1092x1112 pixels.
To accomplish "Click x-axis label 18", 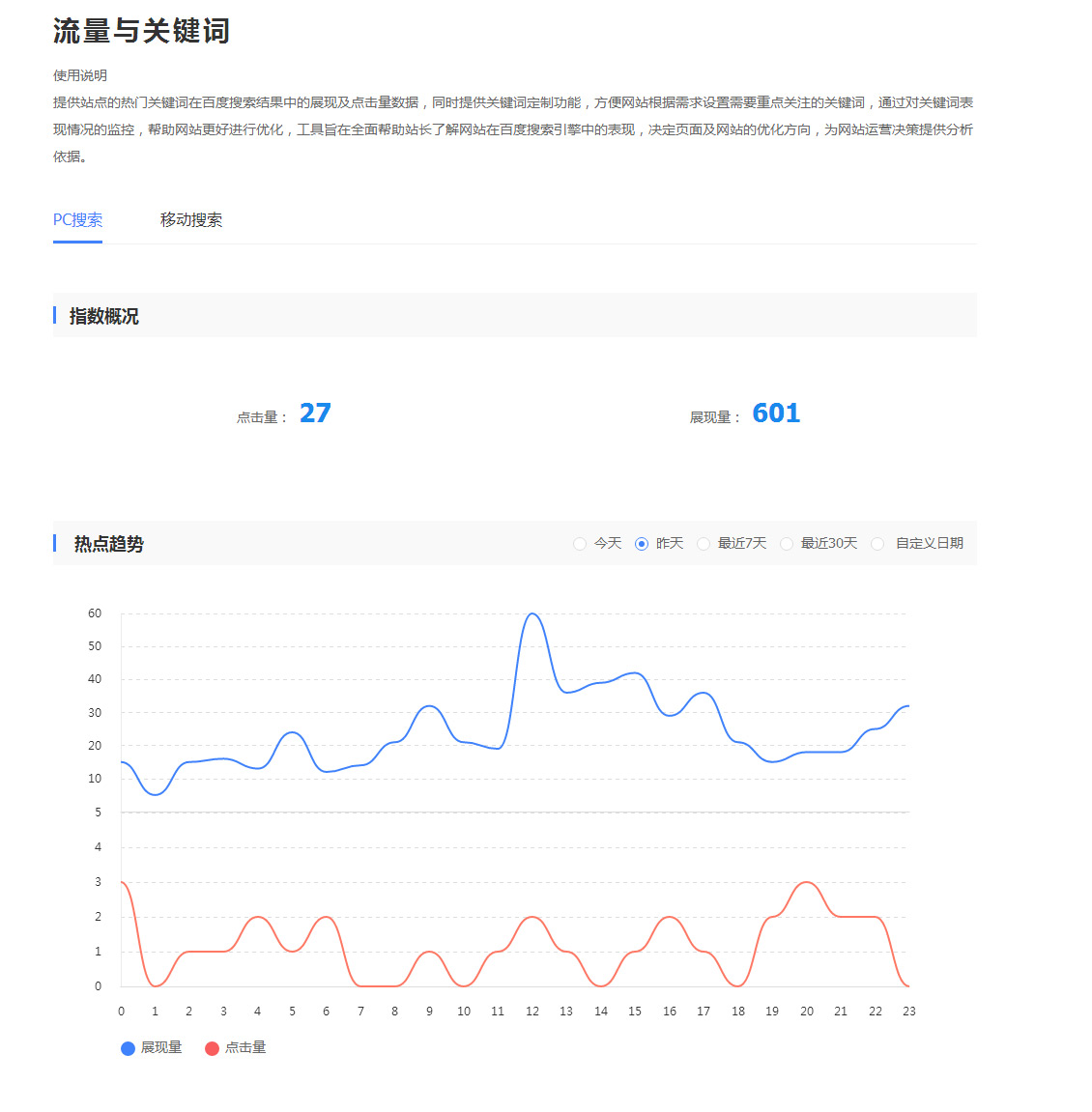I will click(738, 1012).
